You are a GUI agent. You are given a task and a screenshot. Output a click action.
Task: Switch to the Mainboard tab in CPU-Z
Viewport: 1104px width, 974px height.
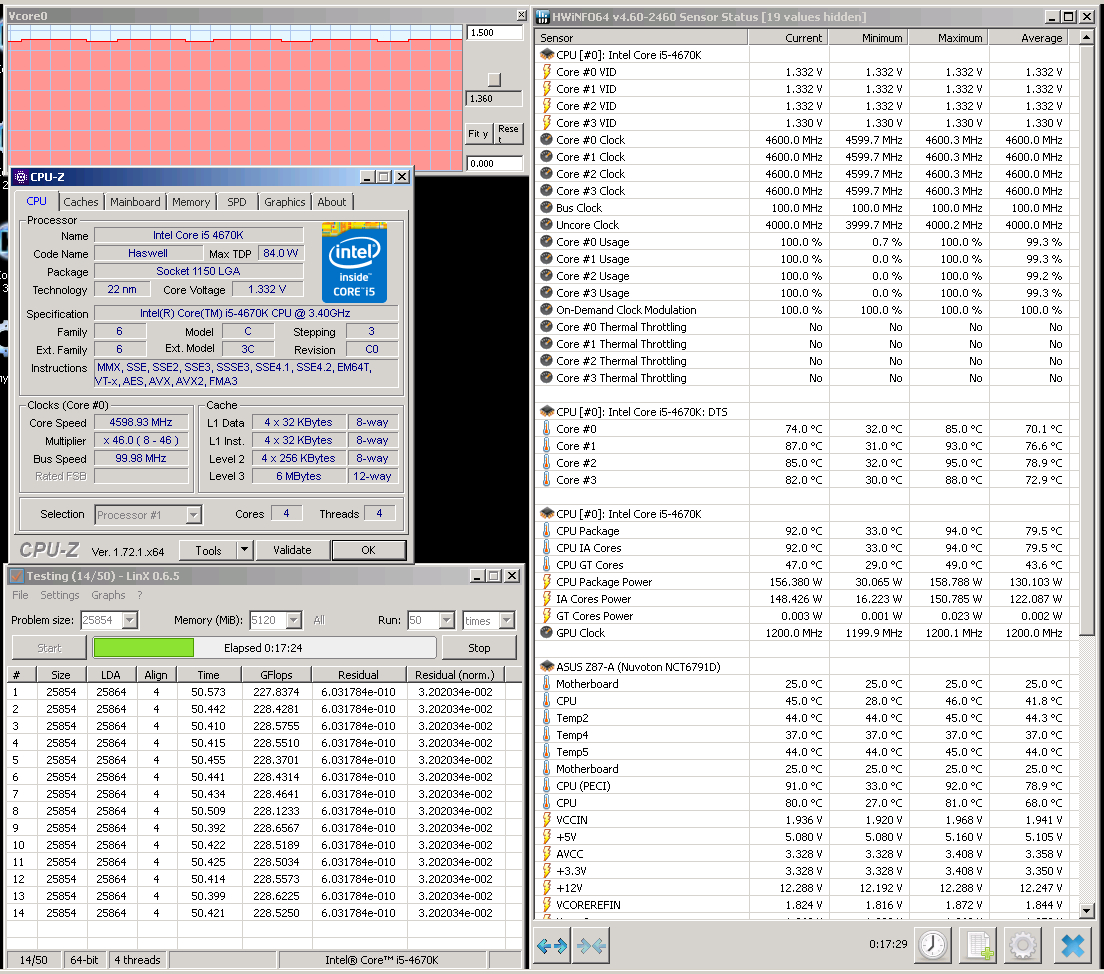coord(135,202)
